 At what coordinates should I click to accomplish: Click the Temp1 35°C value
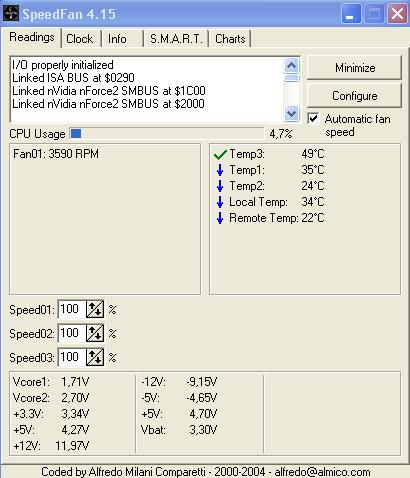click(x=313, y=170)
